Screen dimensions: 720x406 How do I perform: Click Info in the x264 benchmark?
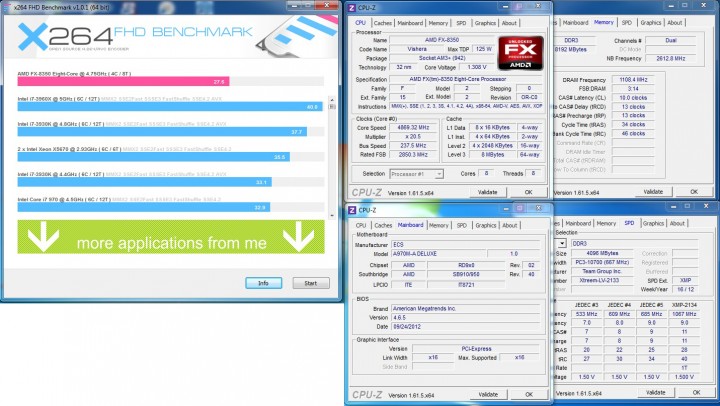(263, 283)
